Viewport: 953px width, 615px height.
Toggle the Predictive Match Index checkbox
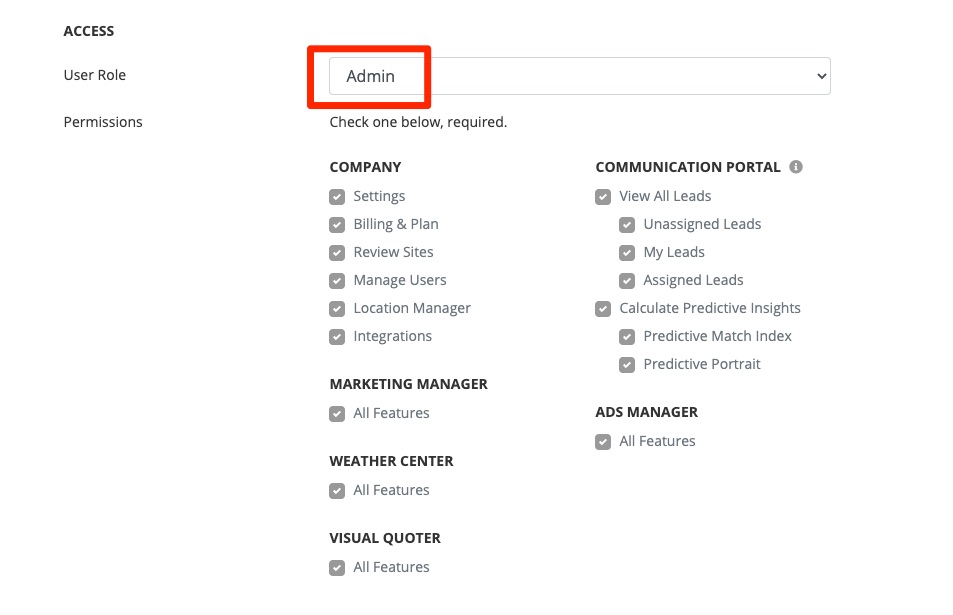coord(627,337)
